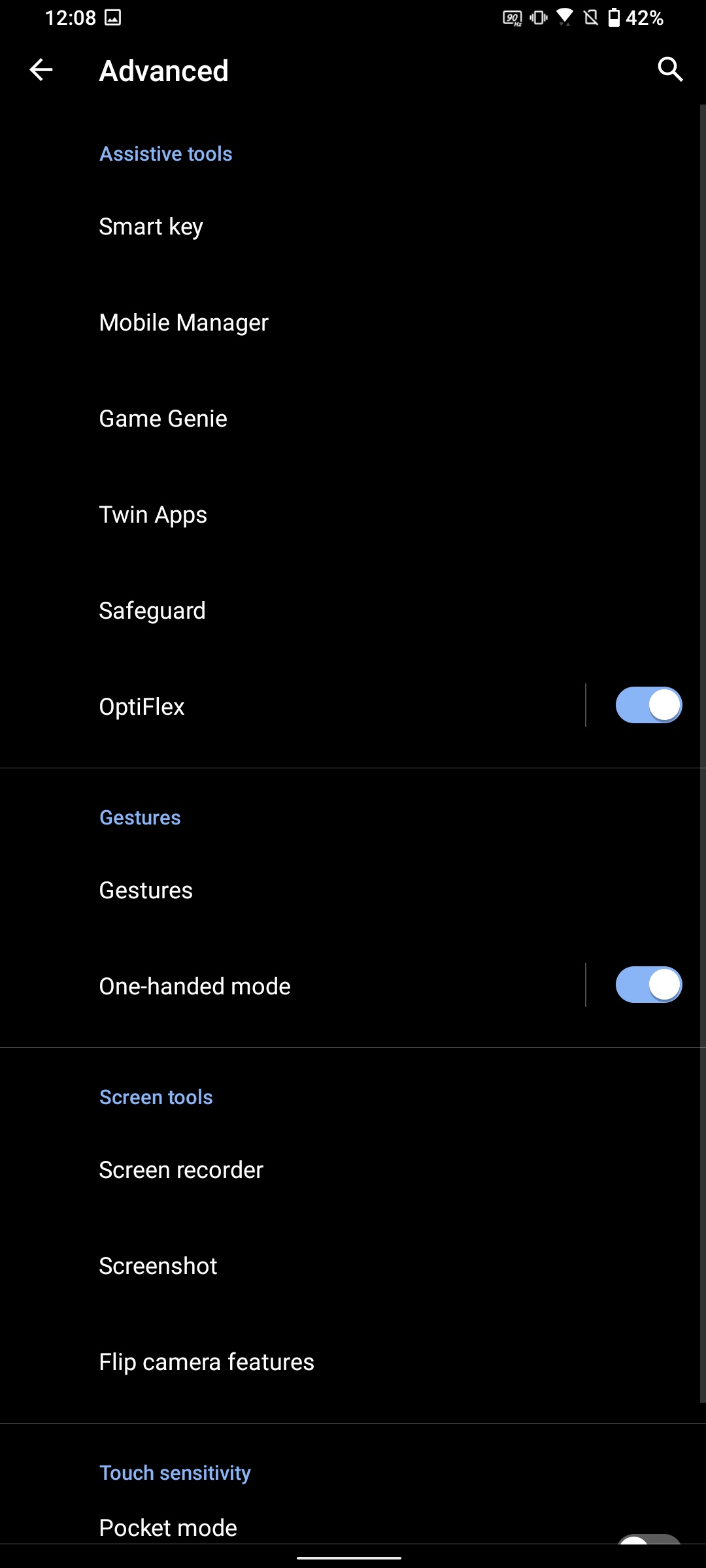
Task: Tap the image notification icon
Action: (113, 18)
